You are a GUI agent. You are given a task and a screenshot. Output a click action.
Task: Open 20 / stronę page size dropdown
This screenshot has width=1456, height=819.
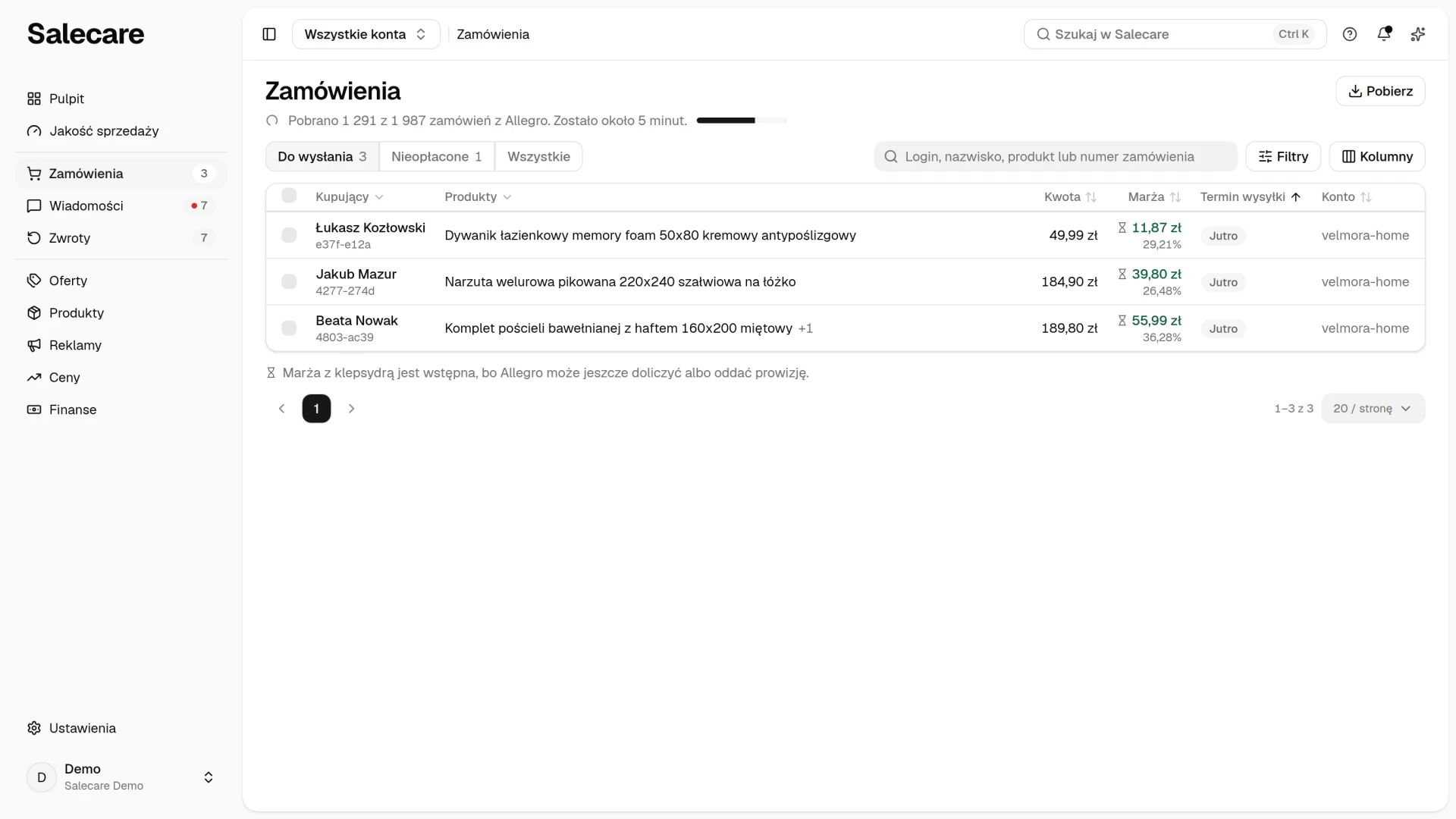point(1373,409)
